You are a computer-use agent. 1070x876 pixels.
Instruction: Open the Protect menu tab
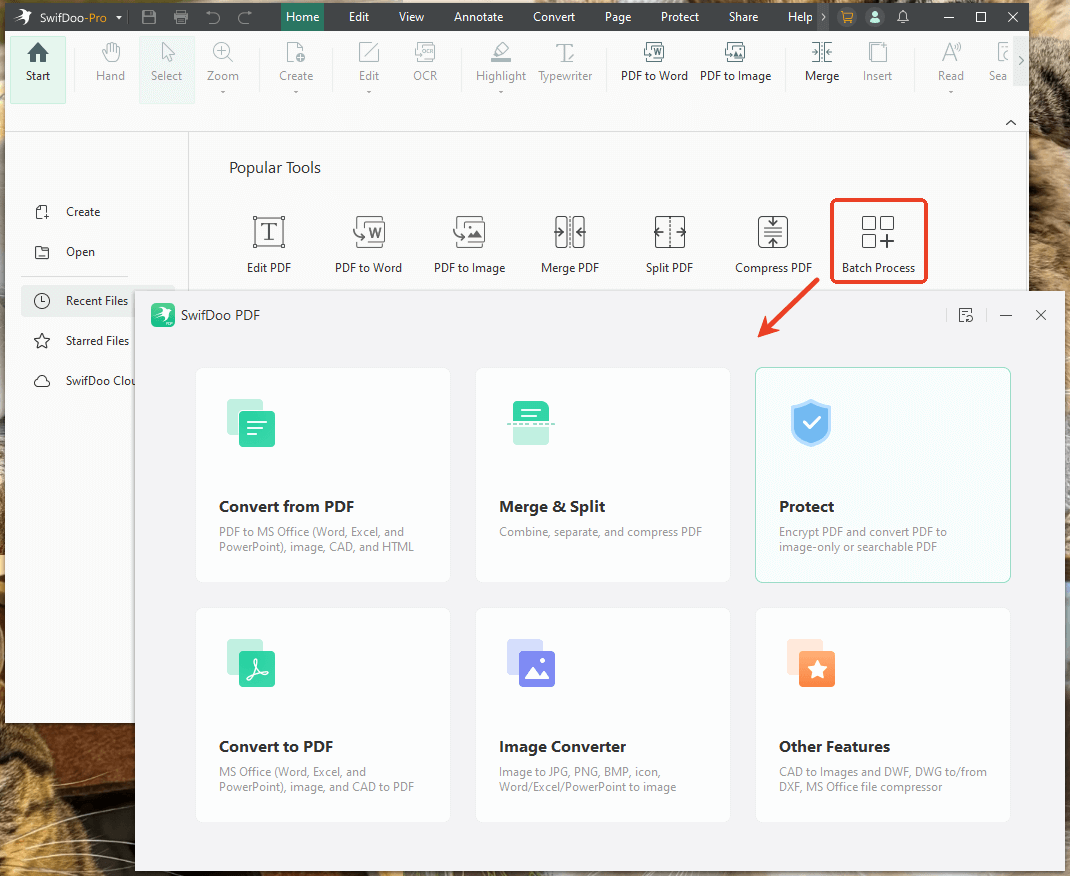[680, 17]
